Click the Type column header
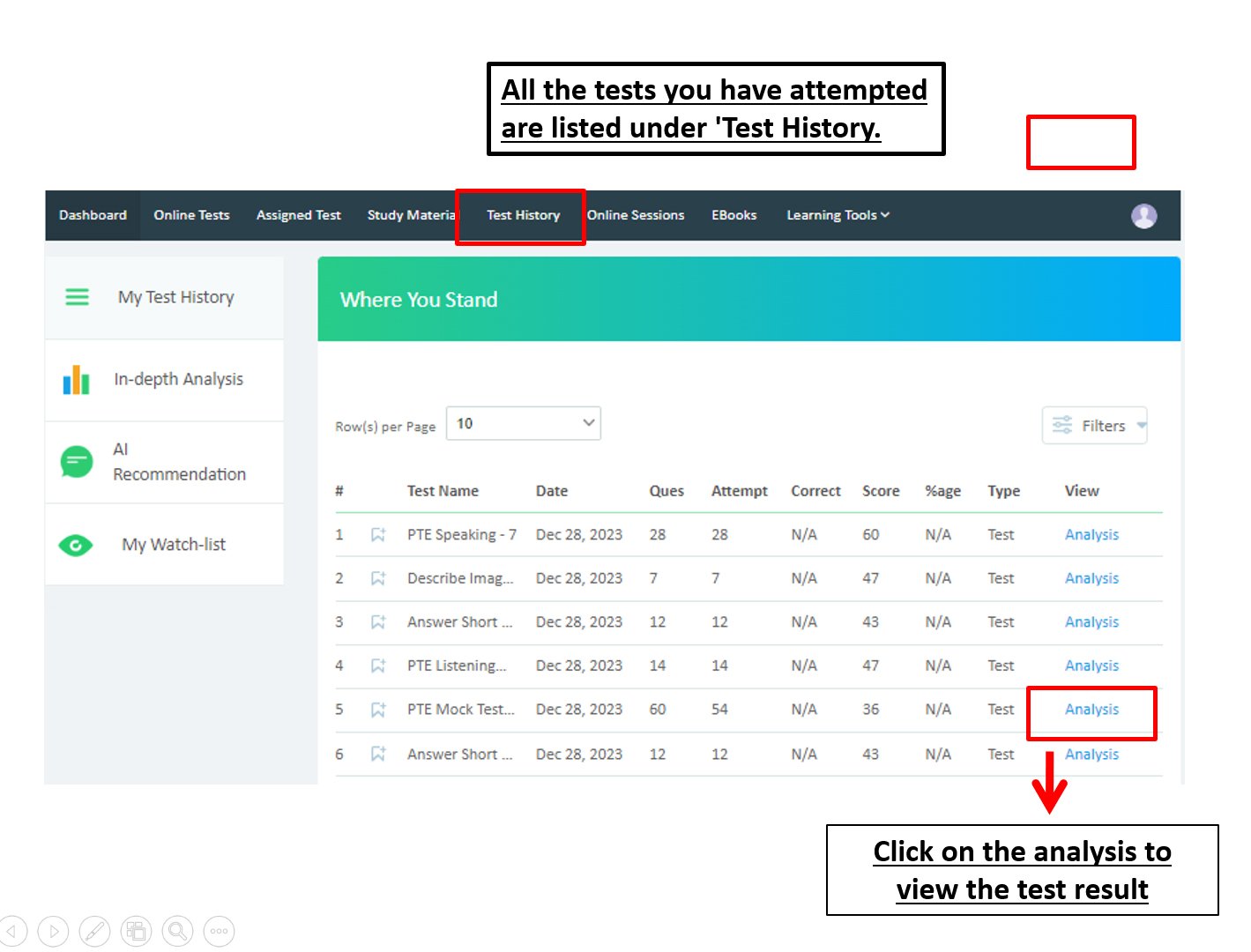1251x952 pixels. point(1003,491)
